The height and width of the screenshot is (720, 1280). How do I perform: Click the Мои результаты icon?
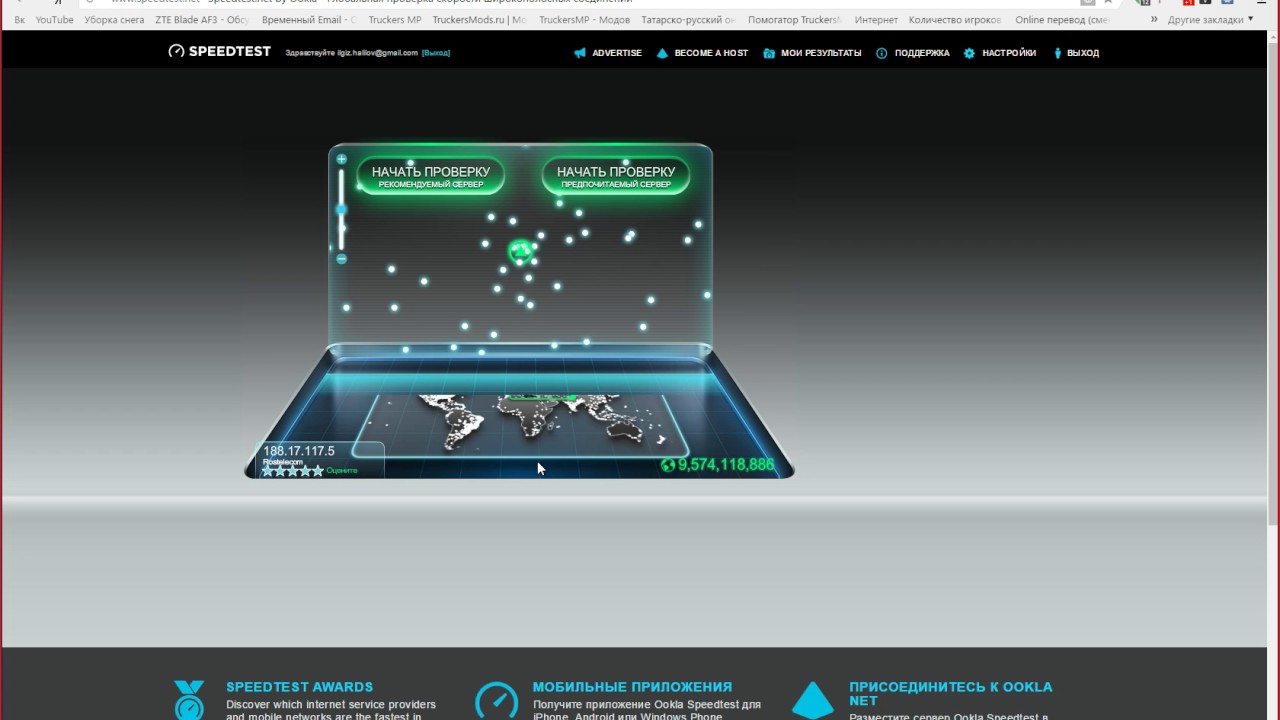[x=769, y=53]
